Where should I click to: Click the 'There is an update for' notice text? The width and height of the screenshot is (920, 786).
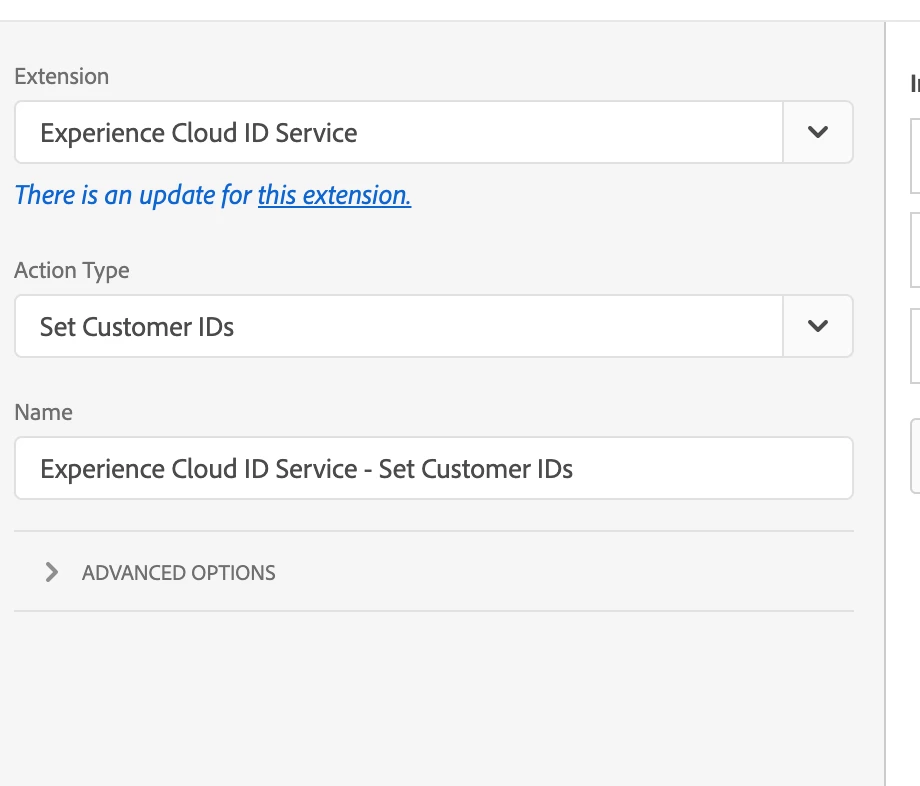click(132, 195)
